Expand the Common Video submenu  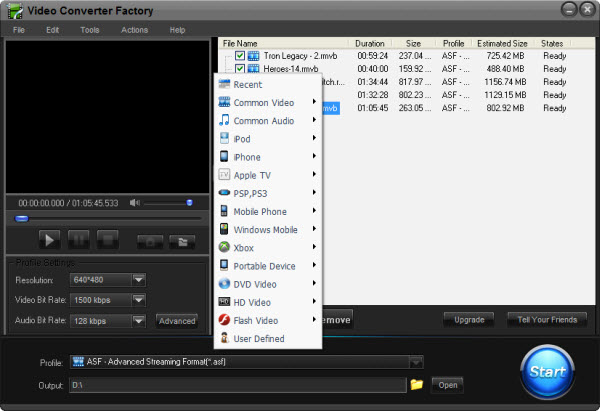pos(314,101)
